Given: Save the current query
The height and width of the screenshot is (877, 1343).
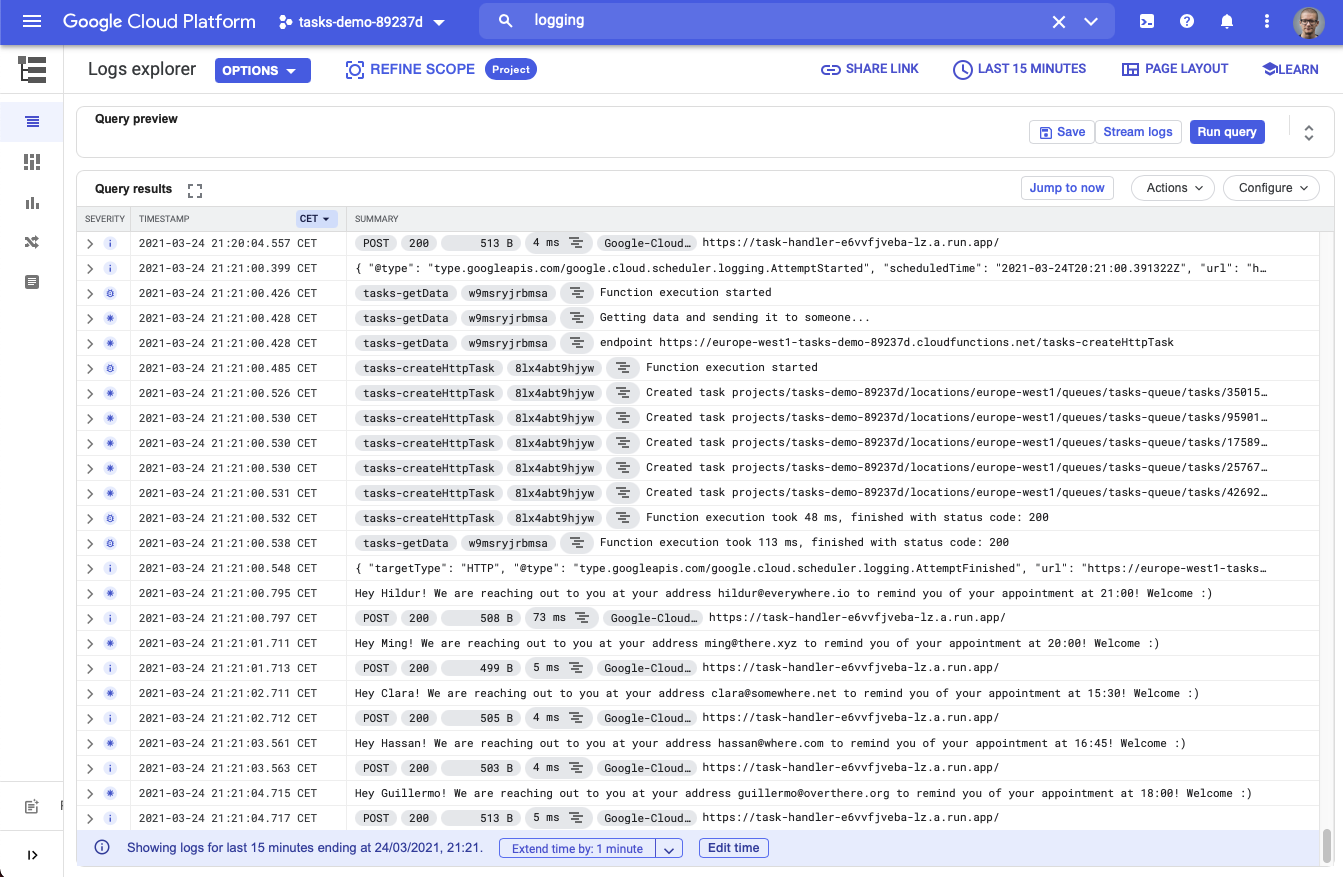Looking at the screenshot, I should [x=1061, y=132].
